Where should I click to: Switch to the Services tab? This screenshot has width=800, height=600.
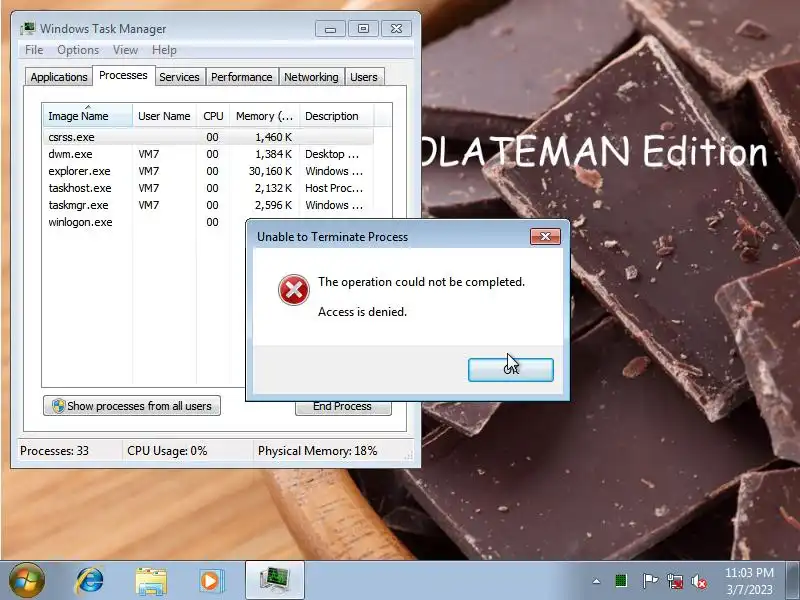[x=180, y=77]
